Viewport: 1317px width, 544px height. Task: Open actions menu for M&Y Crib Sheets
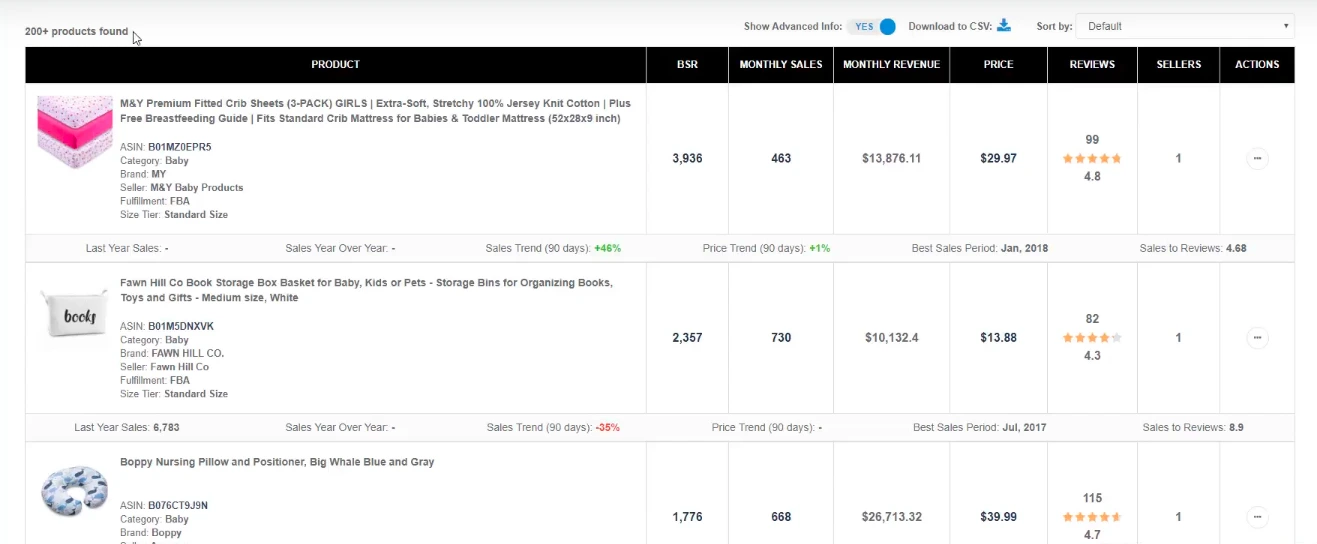tap(1257, 158)
